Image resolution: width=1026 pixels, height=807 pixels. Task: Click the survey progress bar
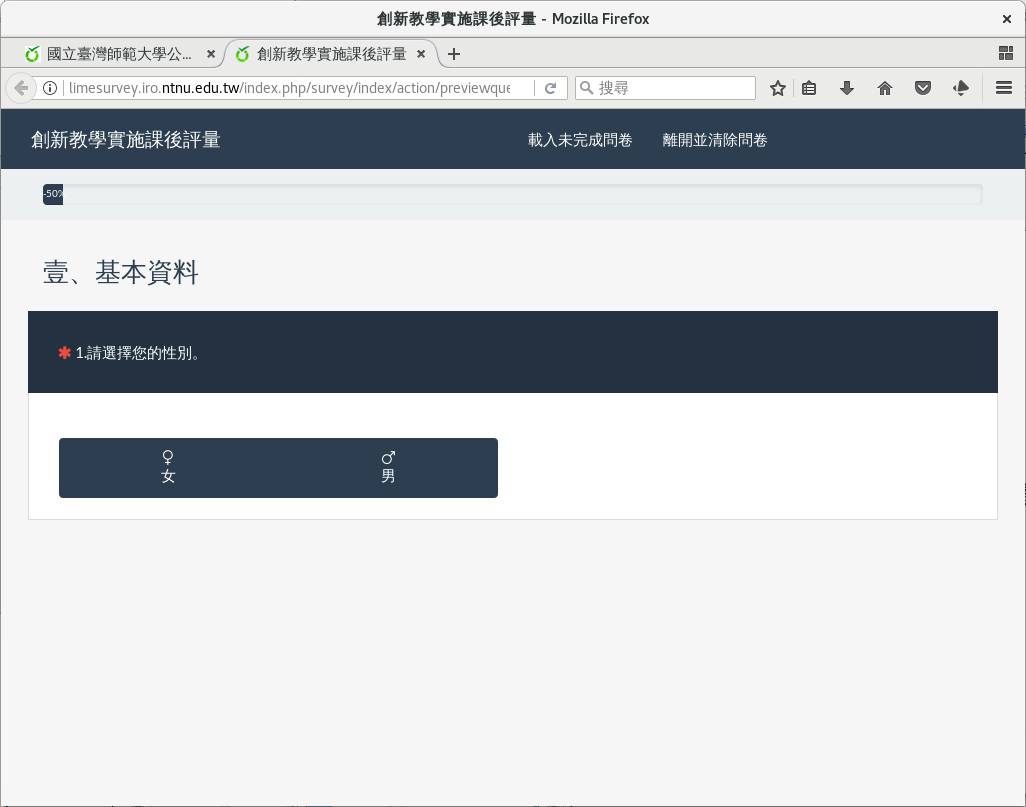512,194
